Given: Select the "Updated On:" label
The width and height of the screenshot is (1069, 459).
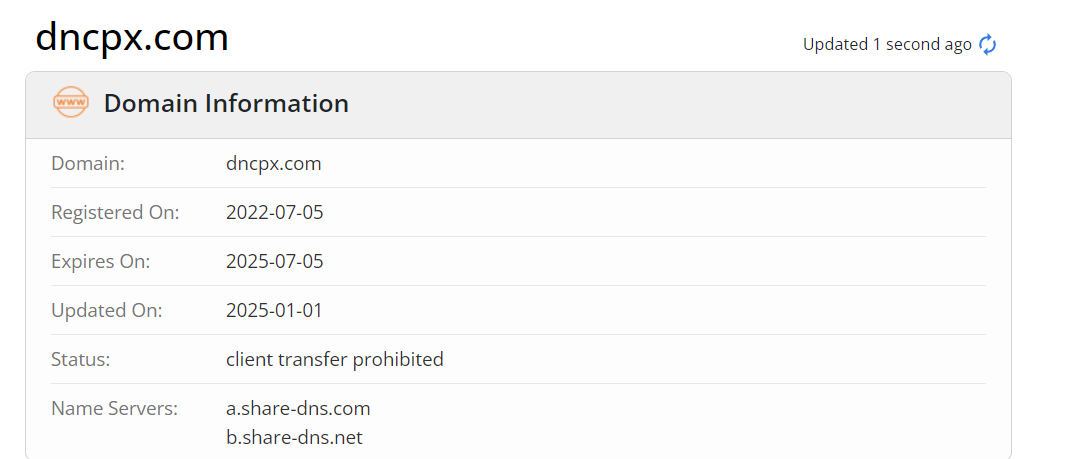Looking at the screenshot, I should click(x=106, y=310).
